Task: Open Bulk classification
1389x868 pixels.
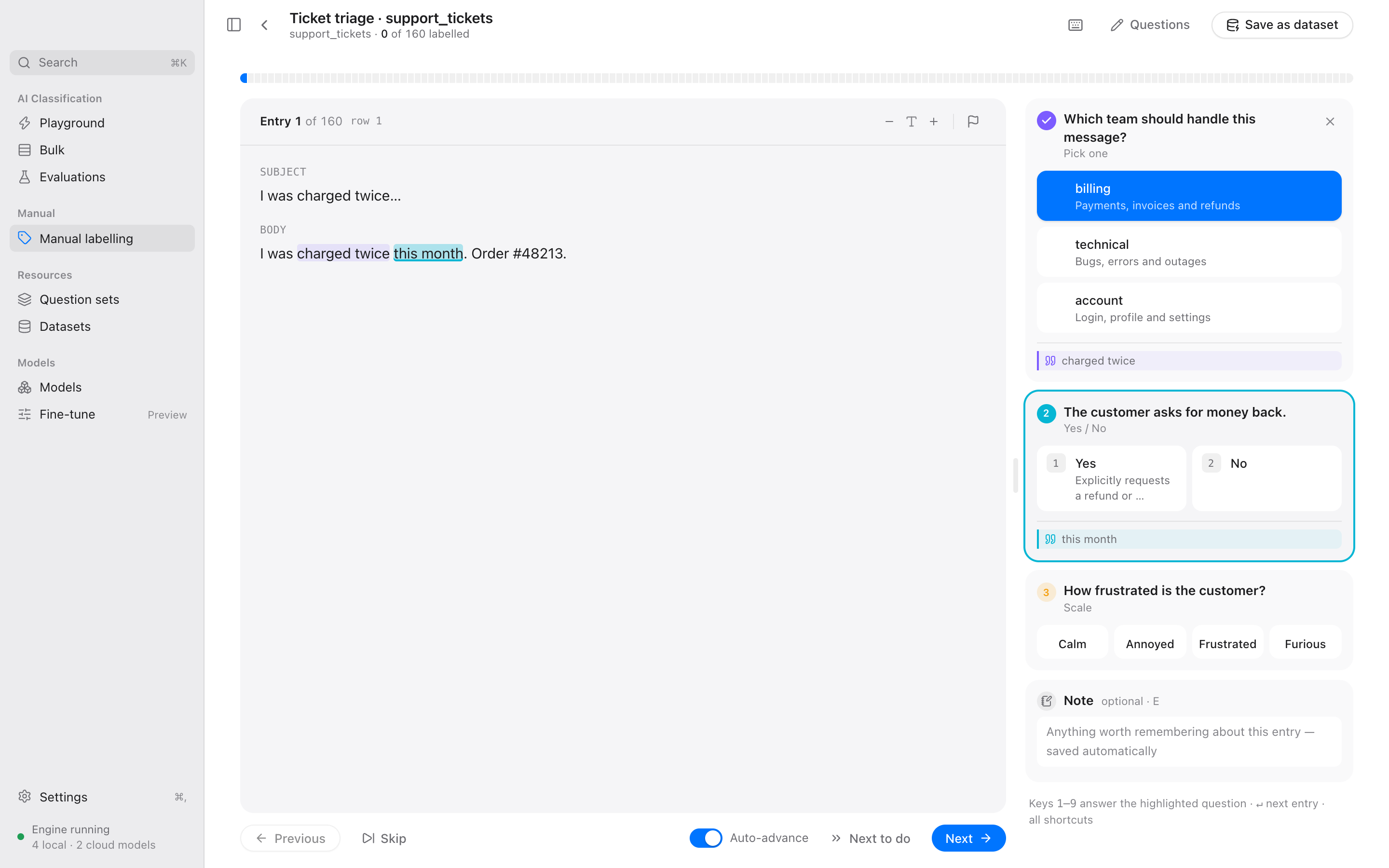Action: click(102, 150)
